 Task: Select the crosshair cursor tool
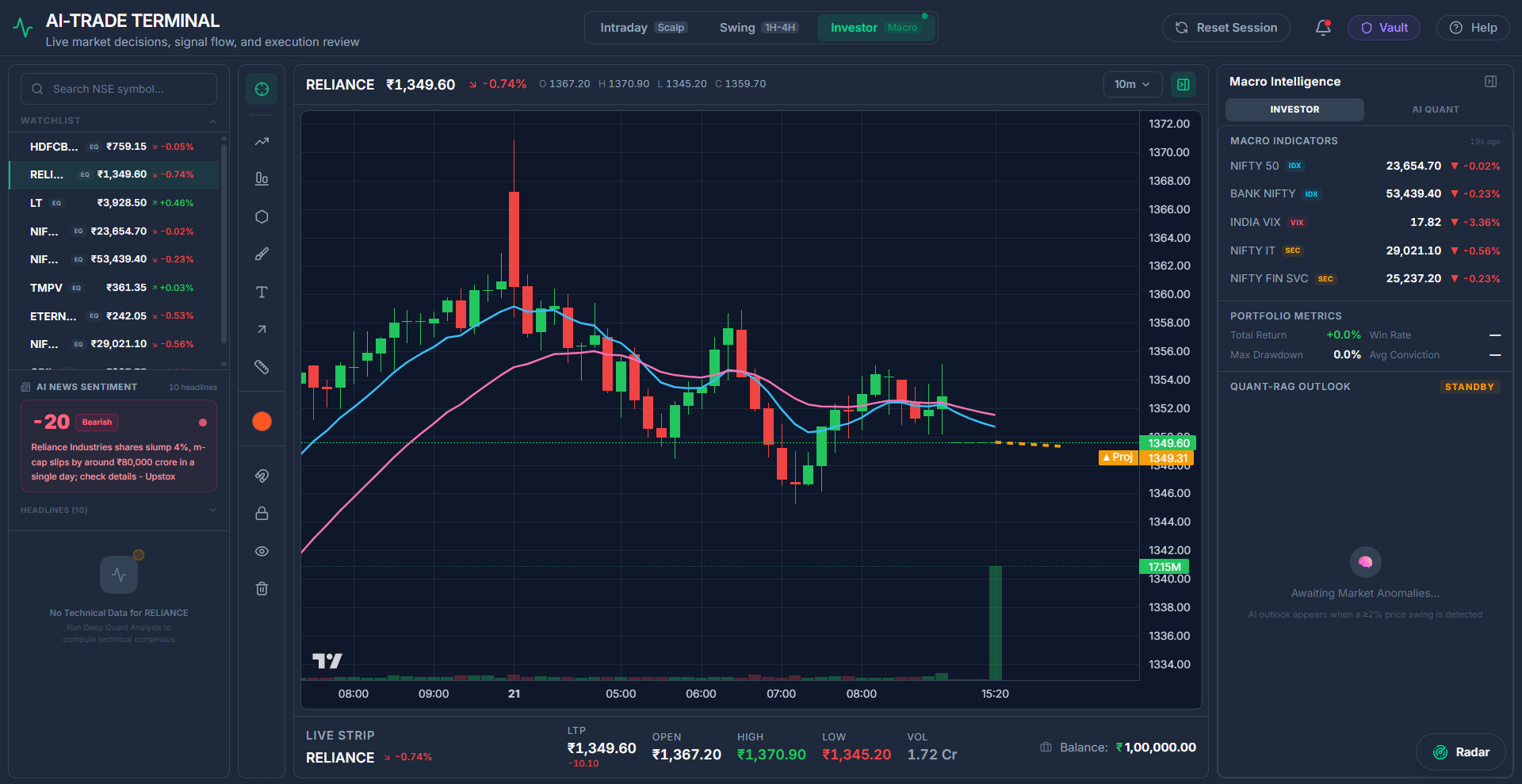point(262,89)
